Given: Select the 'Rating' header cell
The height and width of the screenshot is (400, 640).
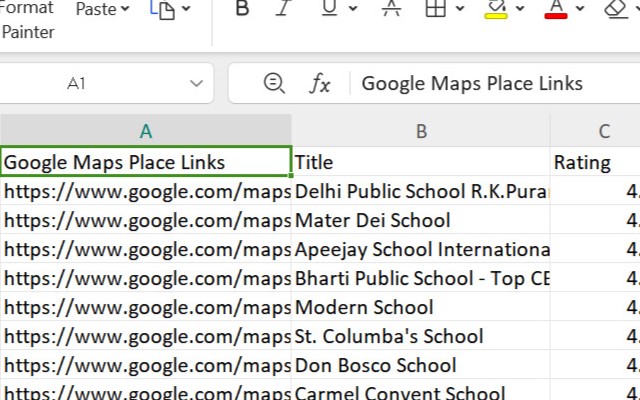Looking at the screenshot, I should click(x=595, y=162).
